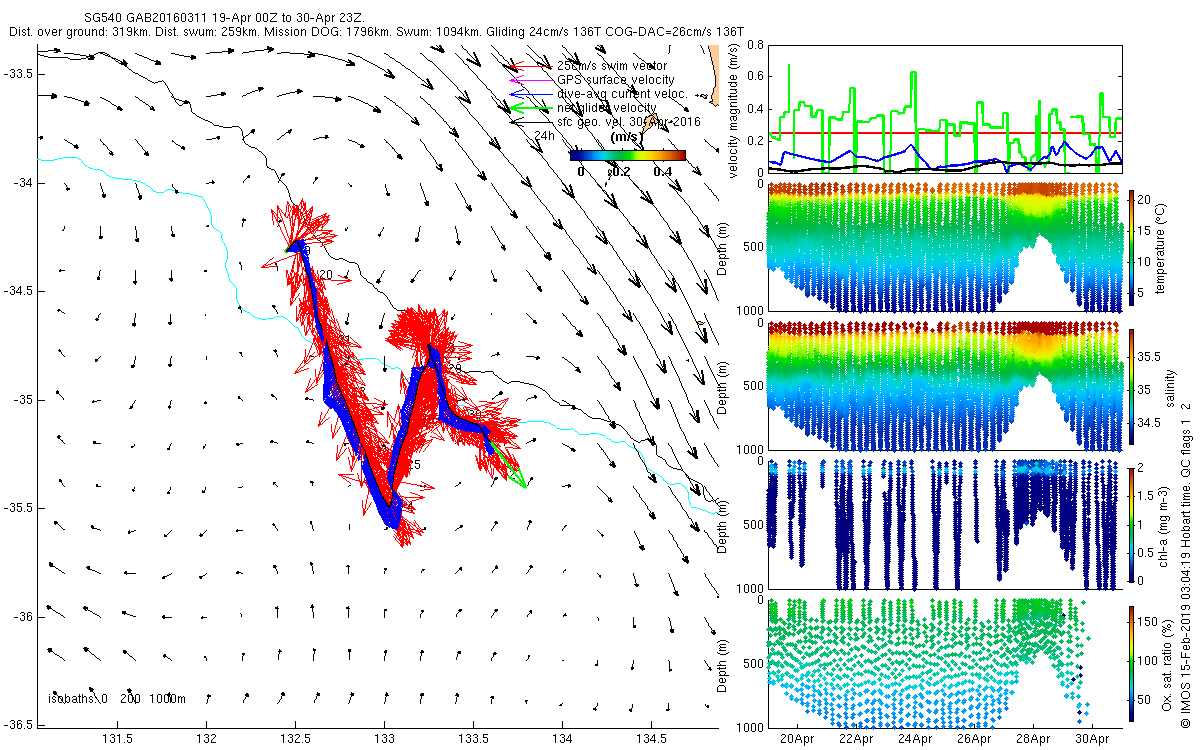Click longitude tick label 131.5
The image size is (1200, 750).
(118, 739)
